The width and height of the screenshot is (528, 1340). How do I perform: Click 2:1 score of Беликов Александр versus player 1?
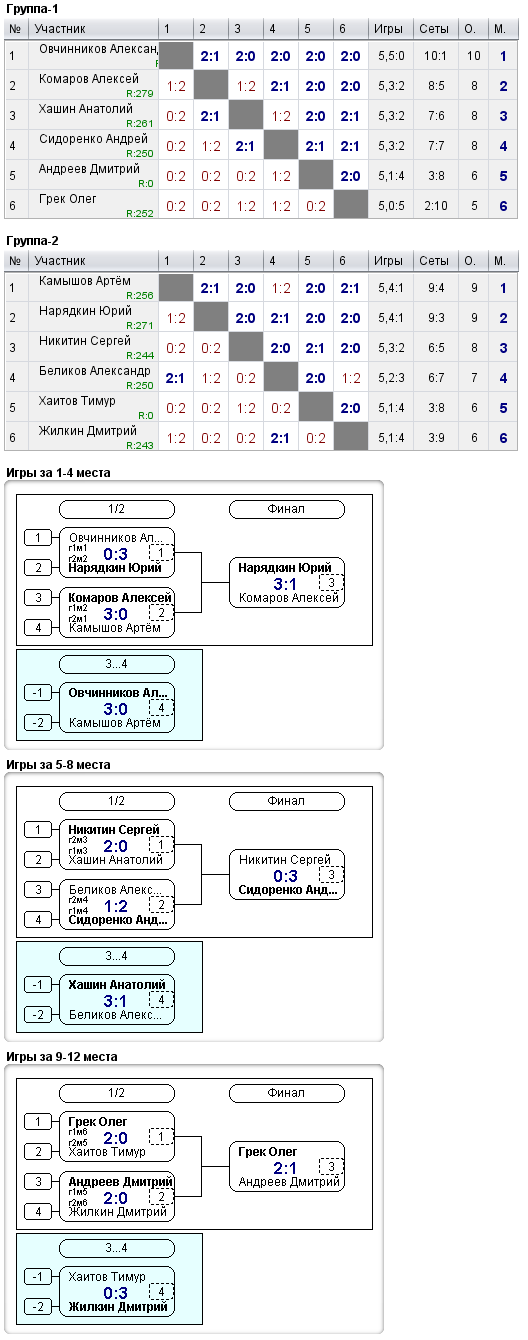click(176, 378)
